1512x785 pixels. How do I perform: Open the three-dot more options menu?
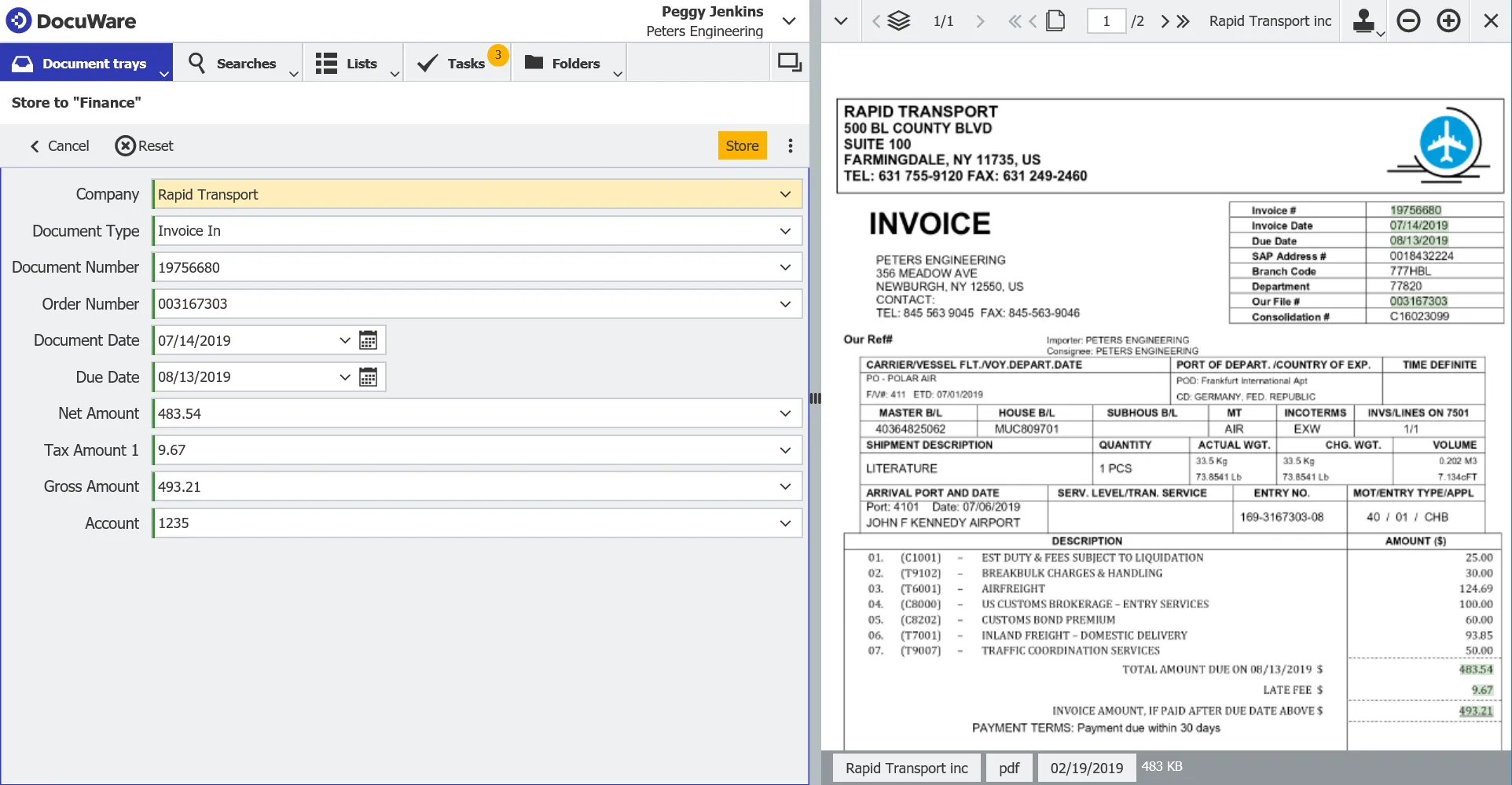(x=790, y=145)
